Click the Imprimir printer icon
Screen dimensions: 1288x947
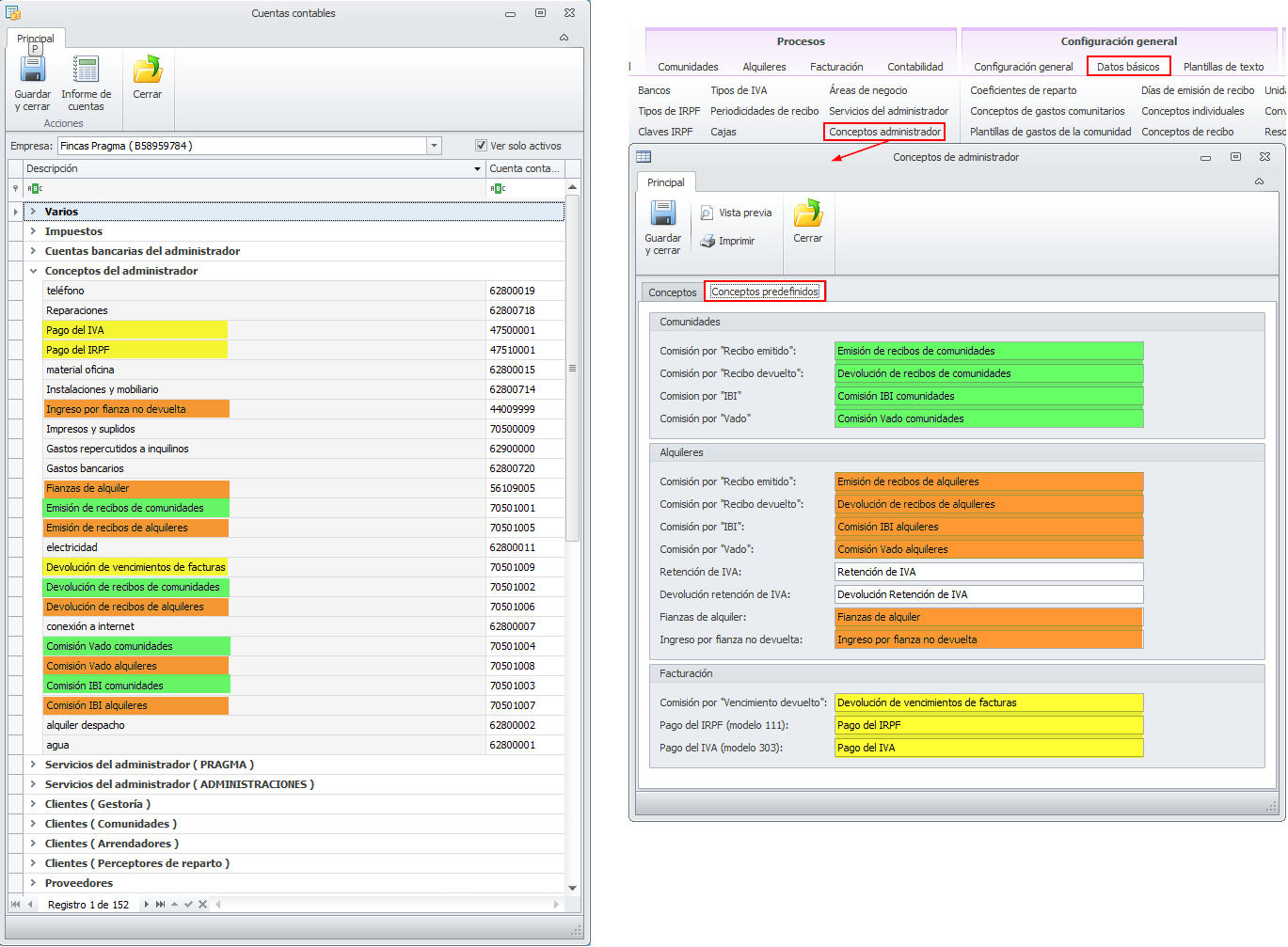pyautogui.click(x=708, y=242)
